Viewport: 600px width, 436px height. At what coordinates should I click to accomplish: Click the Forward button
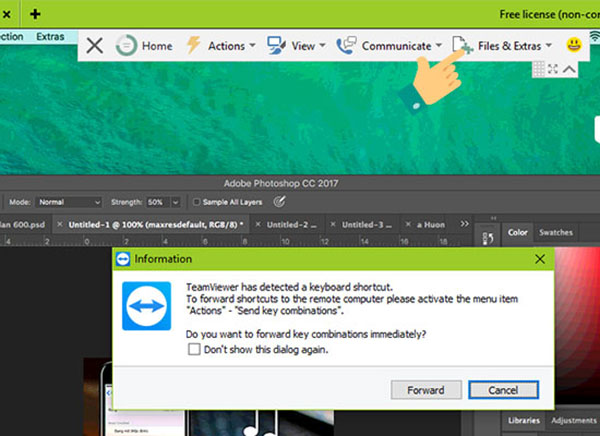[x=426, y=390]
